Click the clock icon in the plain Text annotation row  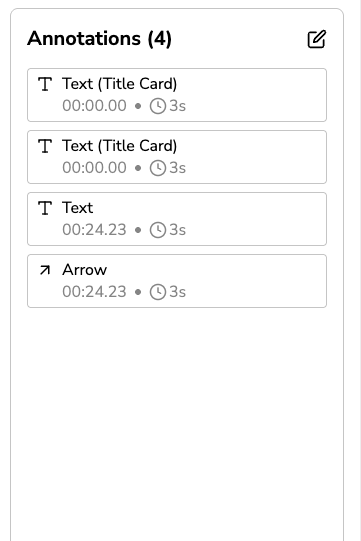tap(158, 230)
